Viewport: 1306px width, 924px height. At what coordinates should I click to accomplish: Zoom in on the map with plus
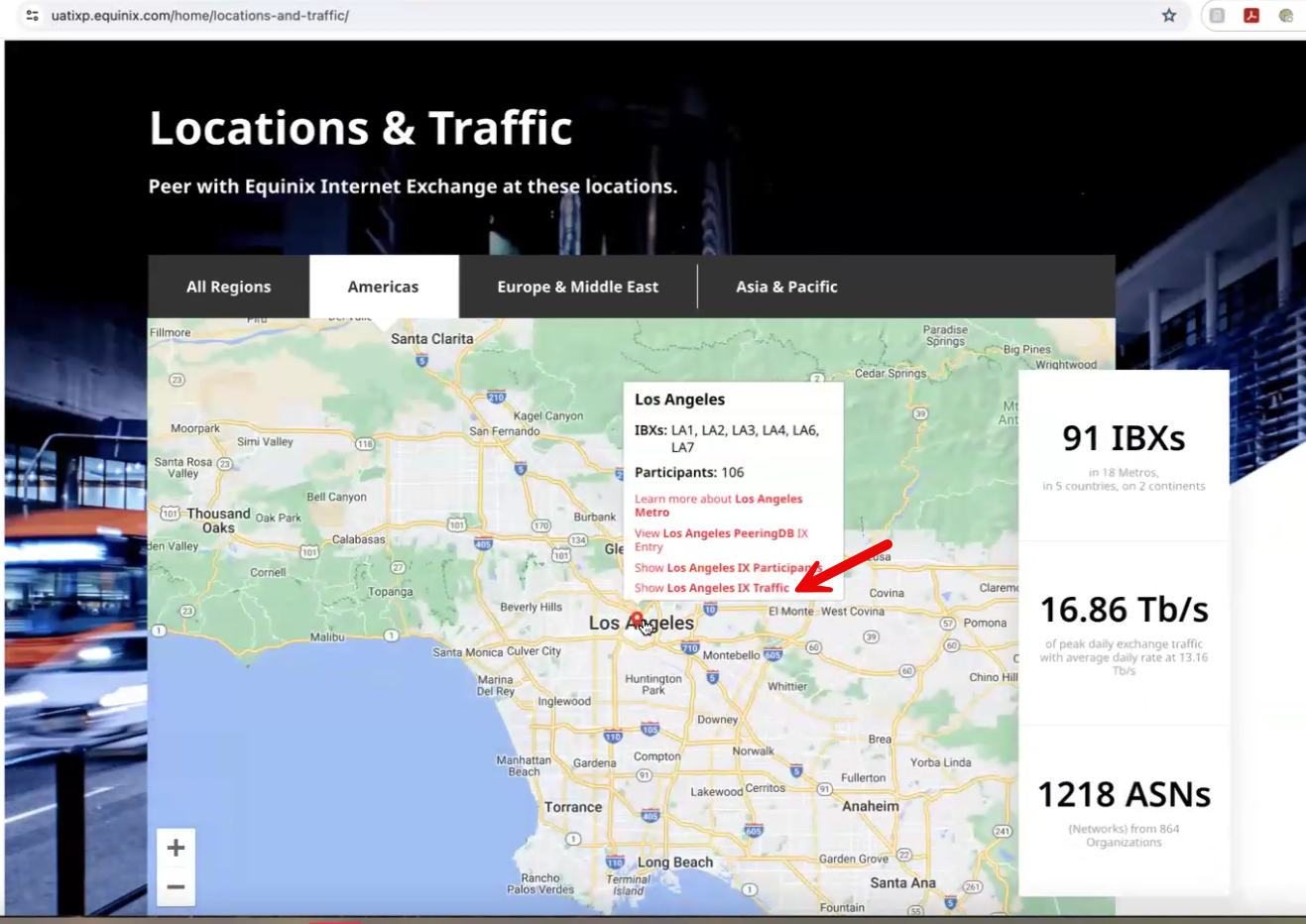pos(176,848)
